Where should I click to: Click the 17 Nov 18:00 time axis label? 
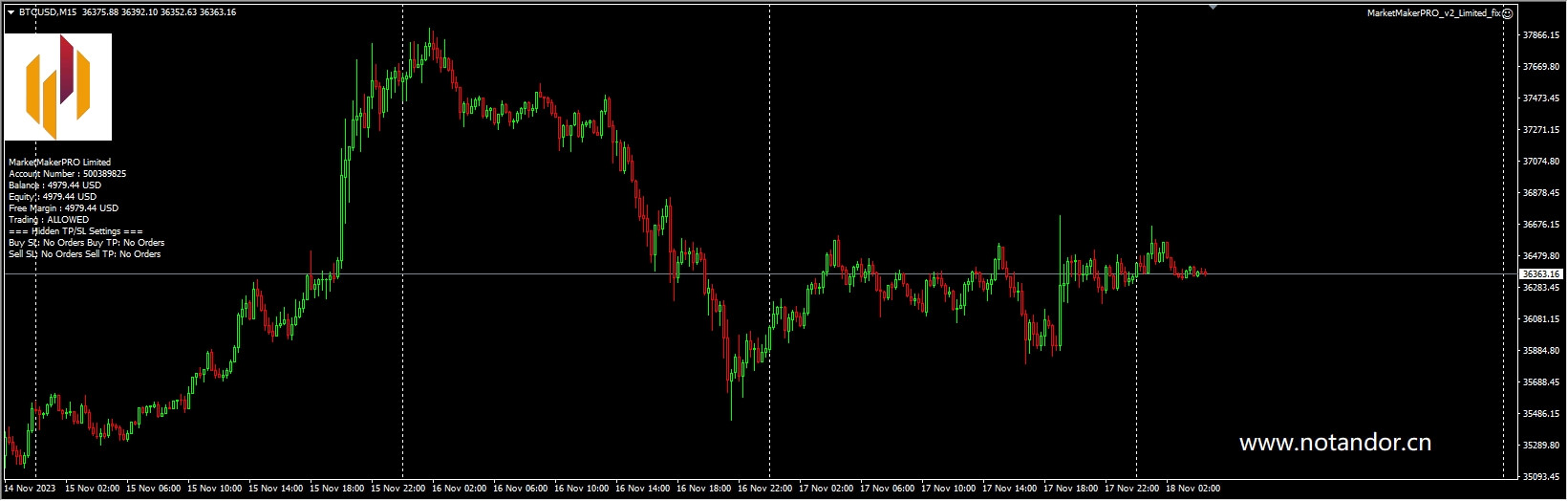[1071, 489]
